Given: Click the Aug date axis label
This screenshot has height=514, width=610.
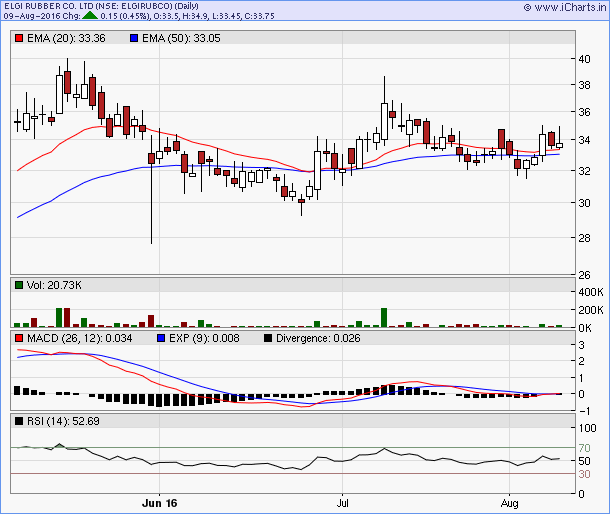Looking at the screenshot, I should pyautogui.click(x=510, y=503).
